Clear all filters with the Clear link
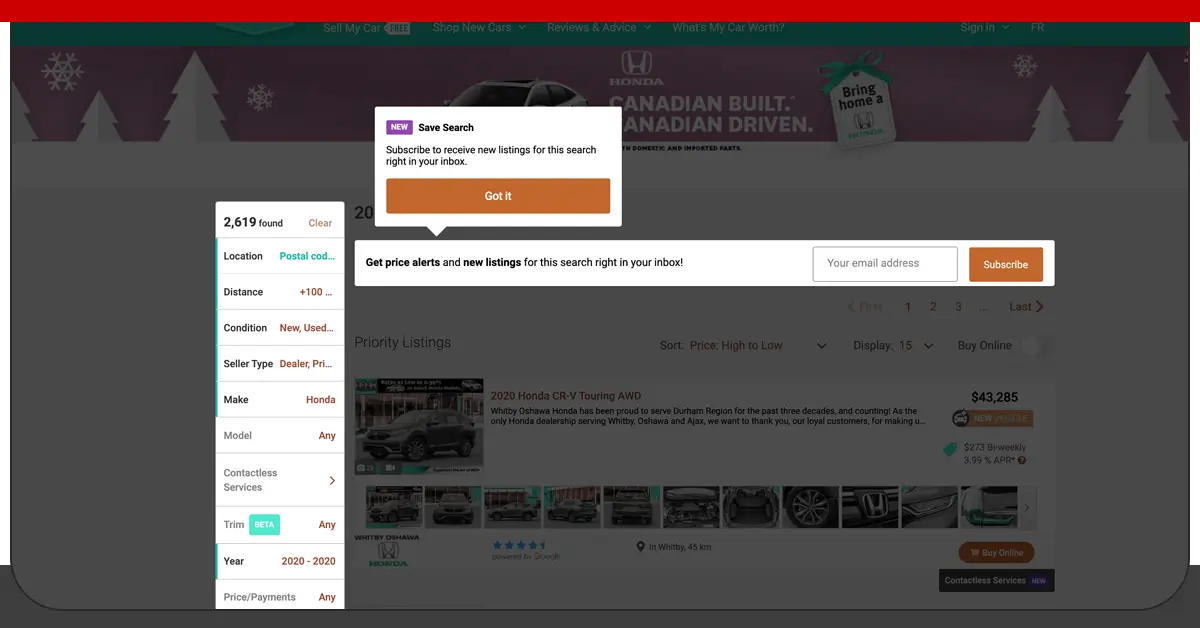The width and height of the screenshot is (1200, 628). 320,223
